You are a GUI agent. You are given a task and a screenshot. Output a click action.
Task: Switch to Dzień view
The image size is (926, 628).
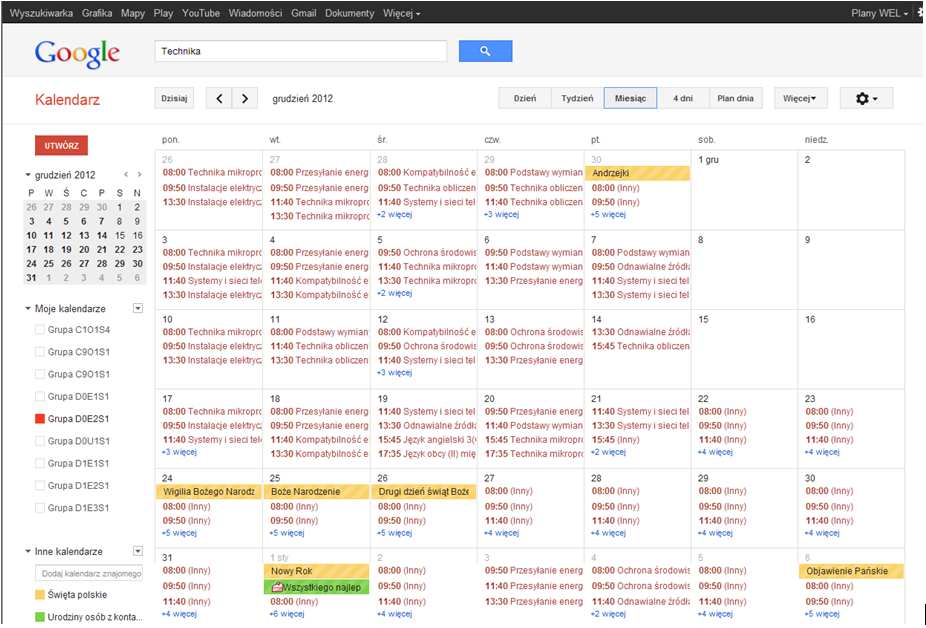[x=525, y=99]
